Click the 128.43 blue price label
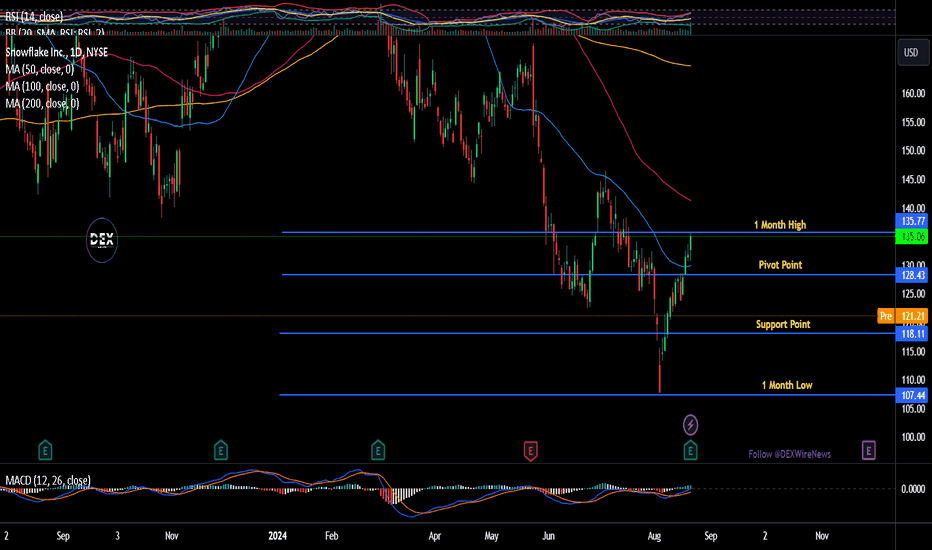Viewport: 932px width, 550px height. pyautogui.click(x=911, y=275)
